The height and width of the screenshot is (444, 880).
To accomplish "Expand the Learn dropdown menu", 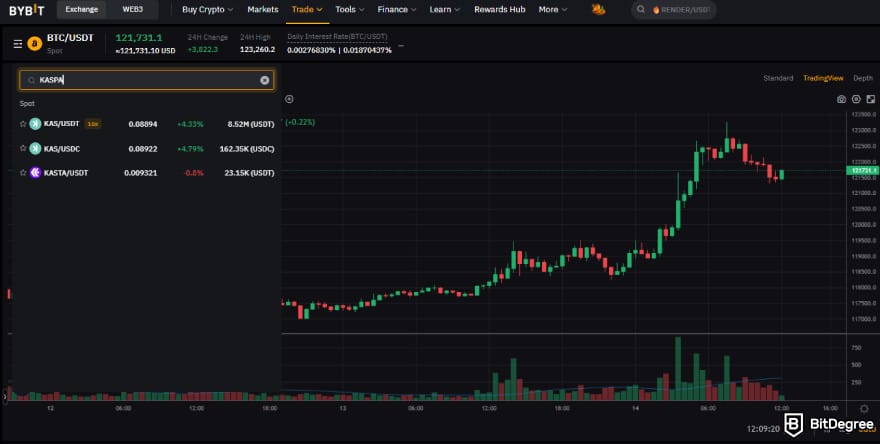I will point(444,10).
